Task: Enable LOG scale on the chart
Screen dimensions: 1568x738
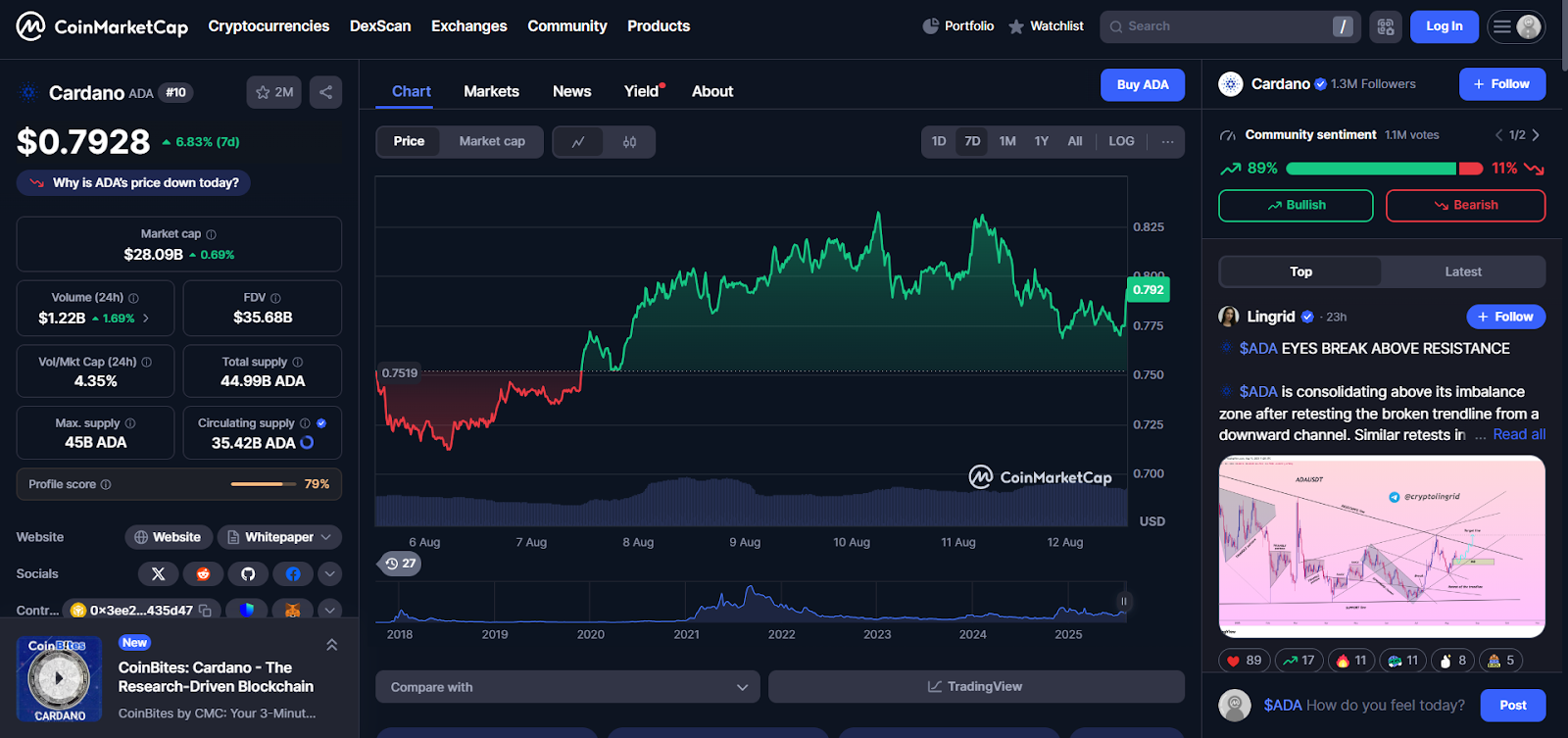Action: pyautogui.click(x=1121, y=141)
